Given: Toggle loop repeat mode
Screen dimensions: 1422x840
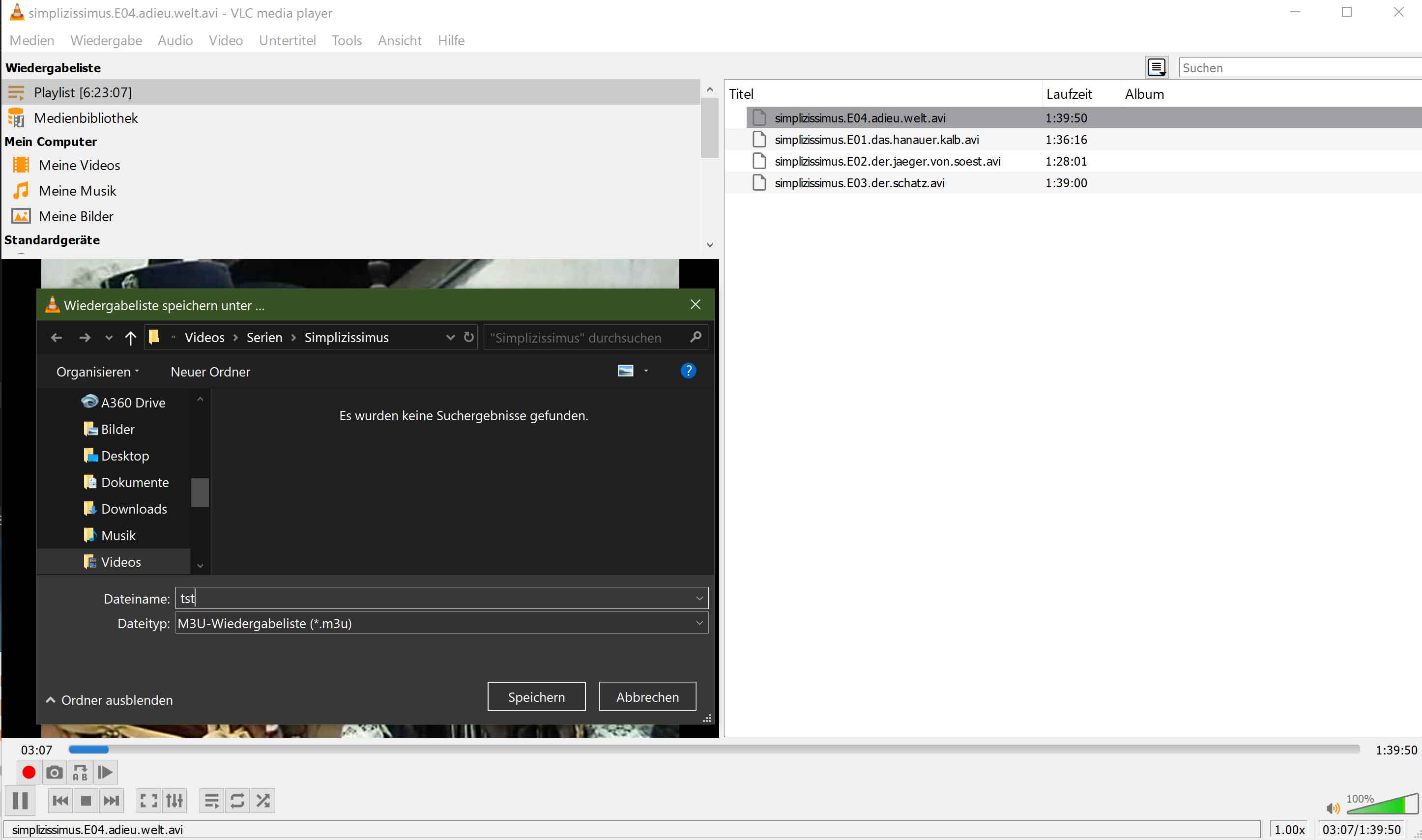Looking at the screenshot, I should [x=237, y=800].
